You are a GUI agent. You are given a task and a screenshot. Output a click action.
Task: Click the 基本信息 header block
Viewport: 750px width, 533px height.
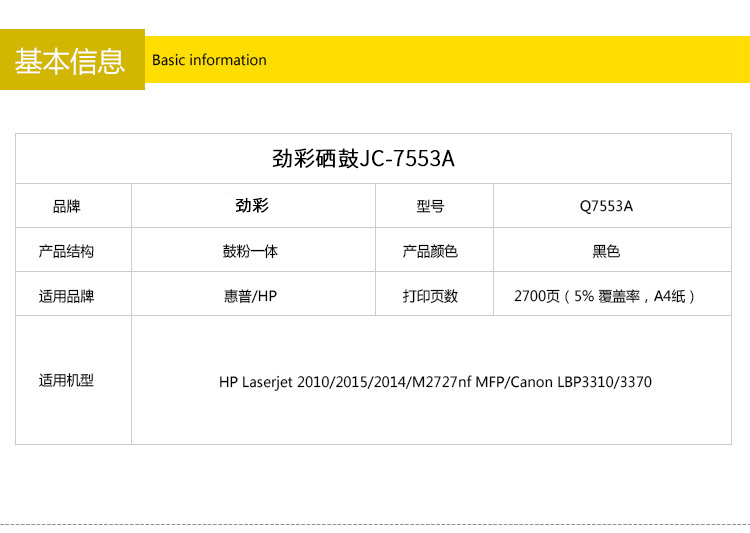71,60
